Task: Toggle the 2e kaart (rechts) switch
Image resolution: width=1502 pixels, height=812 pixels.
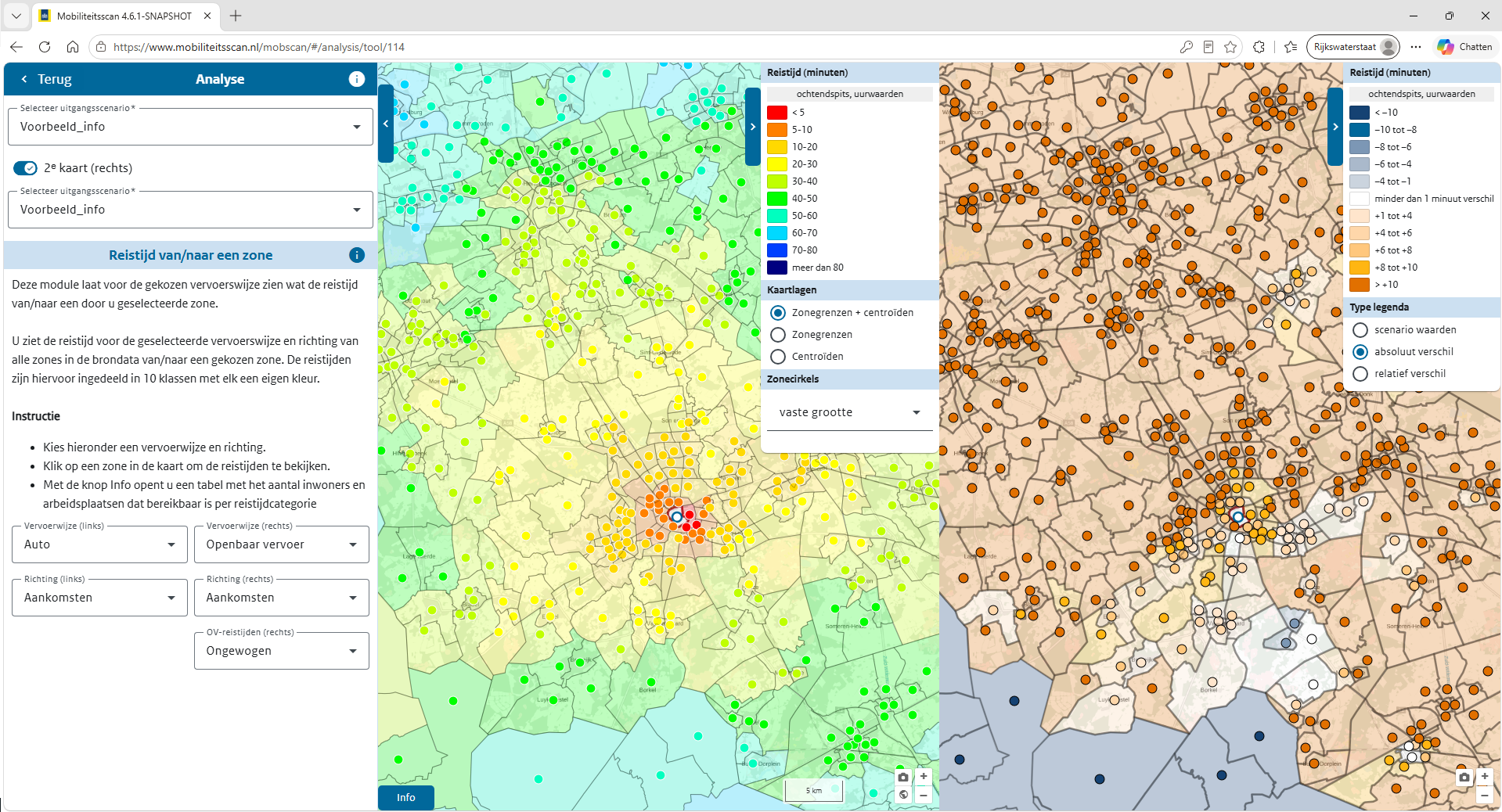Action: 25,168
